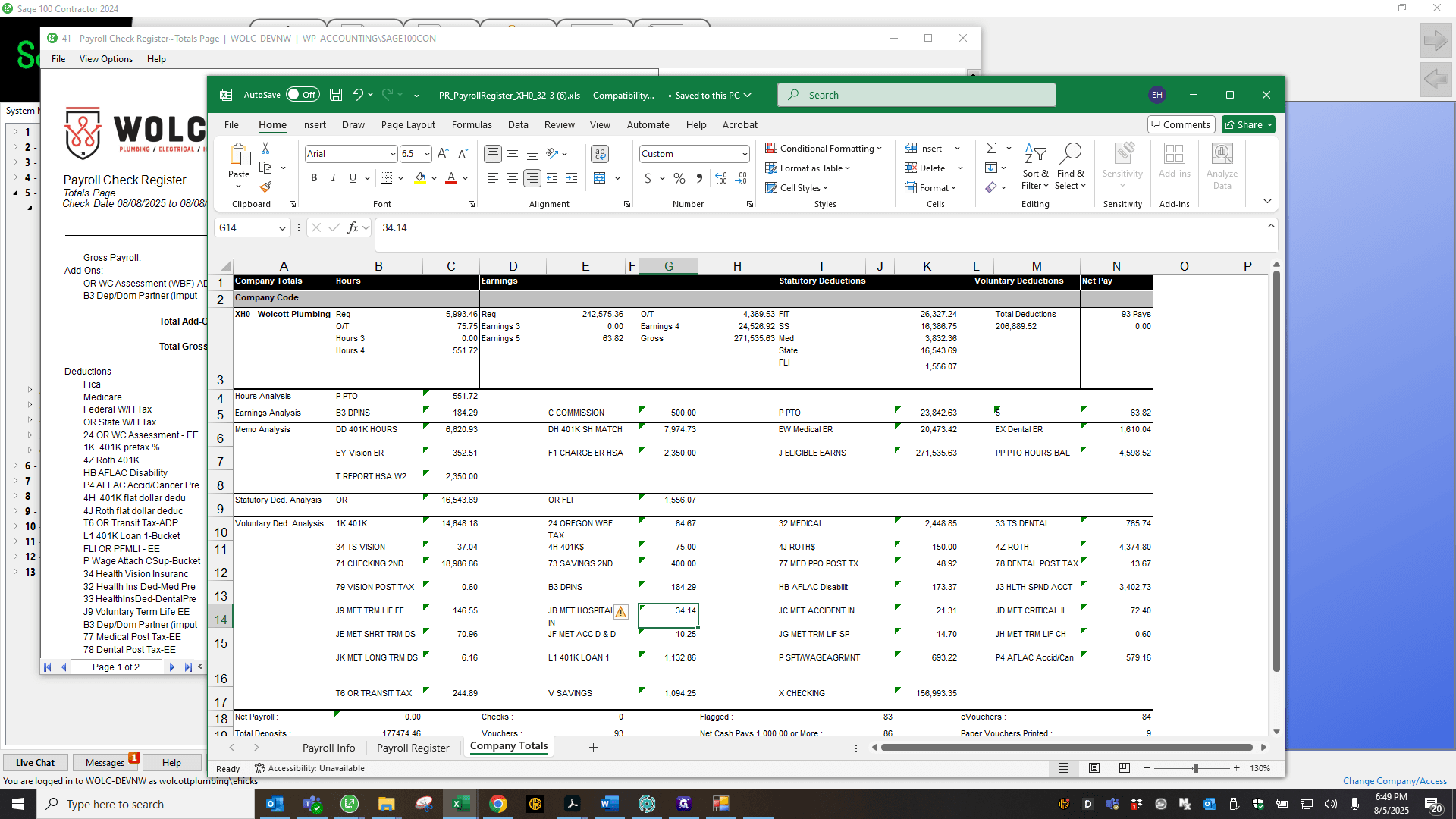
Task: Toggle middle align for cells
Action: click(x=513, y=154)
